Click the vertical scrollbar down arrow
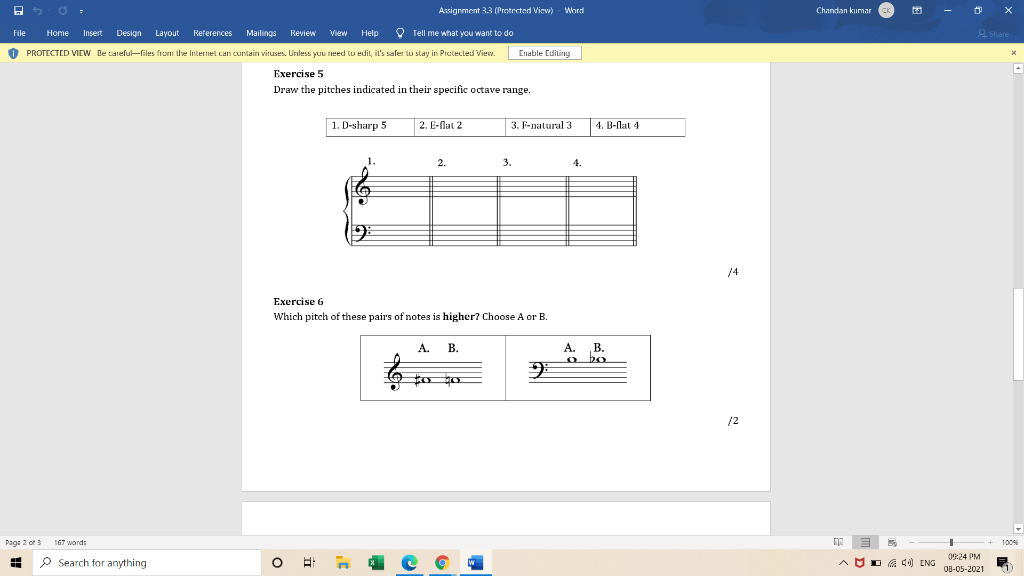The height and width of the screenshot is (576, 1024). click(x=1018, y=529)
